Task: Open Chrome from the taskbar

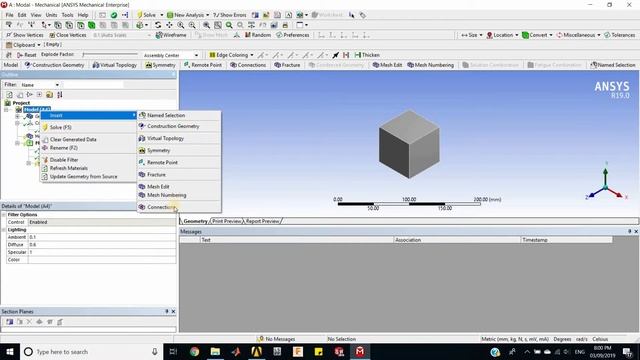Action: [x=194, y=351]
